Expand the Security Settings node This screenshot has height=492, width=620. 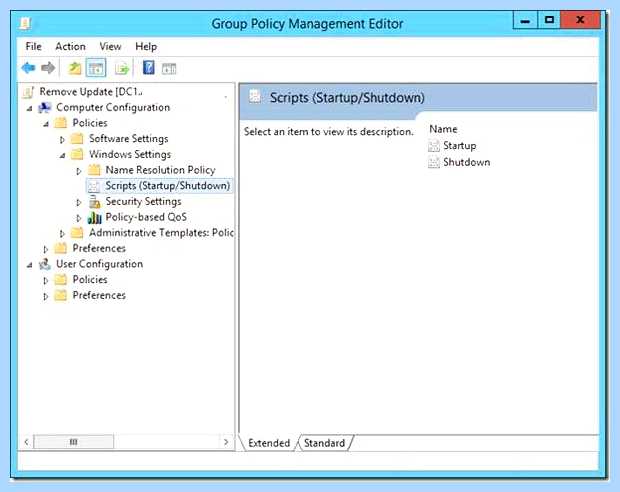pos(79,202)
